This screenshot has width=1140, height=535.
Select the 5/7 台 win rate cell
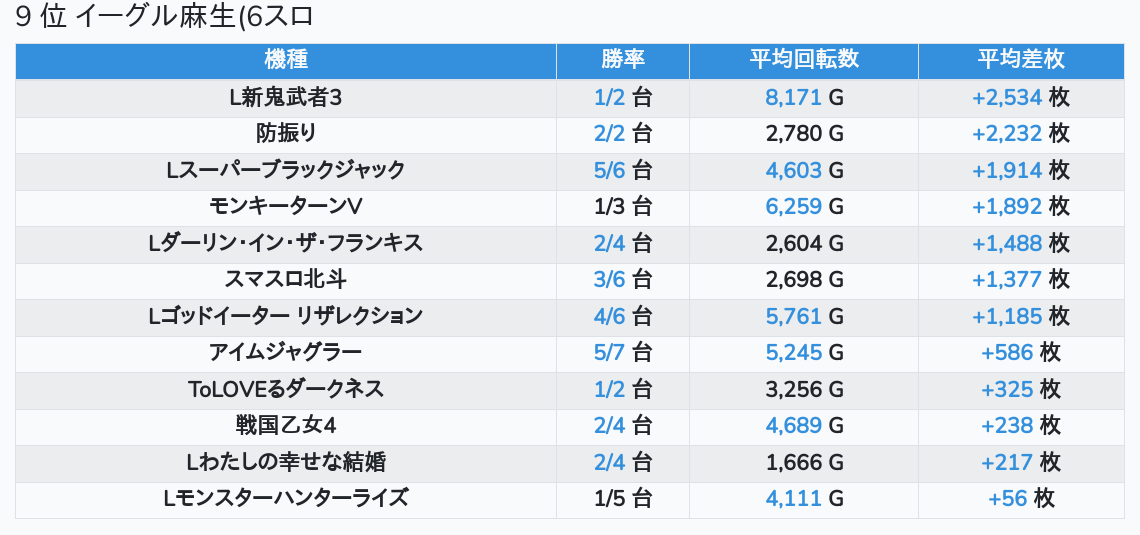pos(622,352)
